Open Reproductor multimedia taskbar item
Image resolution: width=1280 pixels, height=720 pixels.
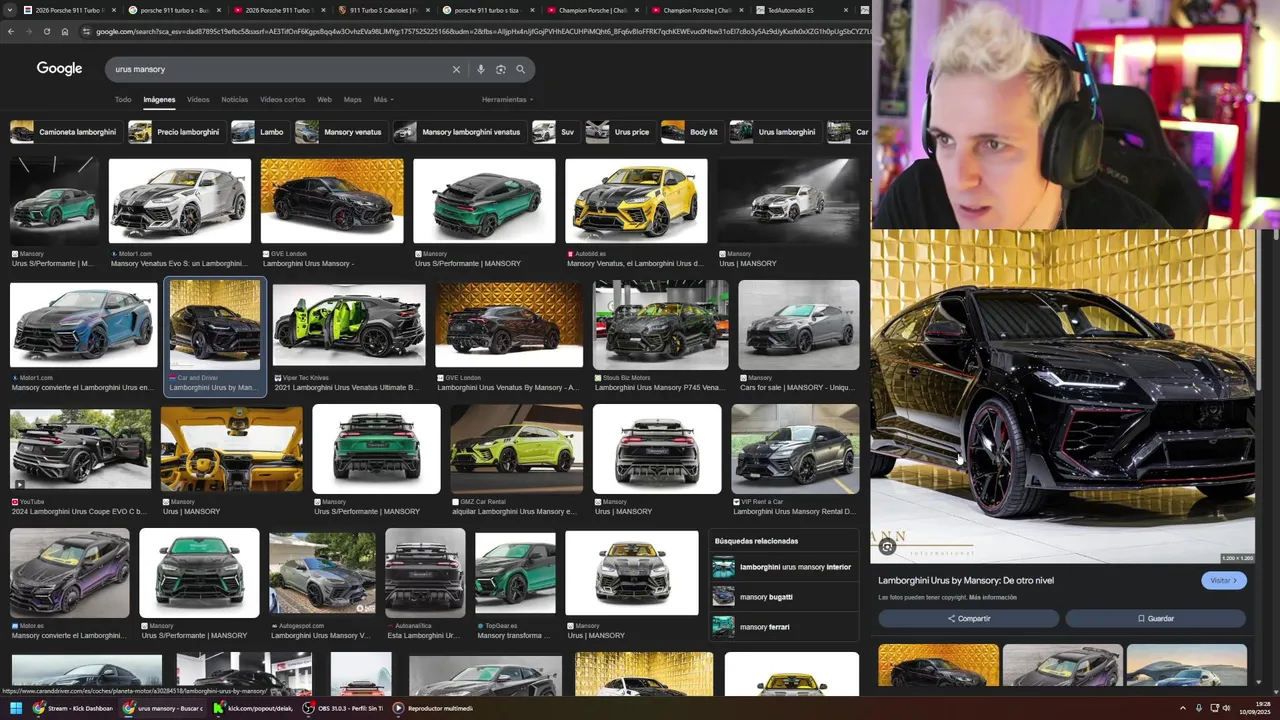pyautogui.click(x=432, y=708)
